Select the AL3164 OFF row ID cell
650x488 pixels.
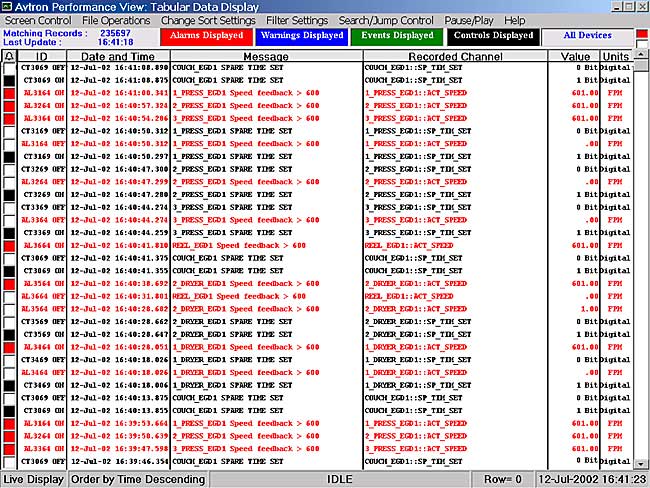[x=42, y=144]
